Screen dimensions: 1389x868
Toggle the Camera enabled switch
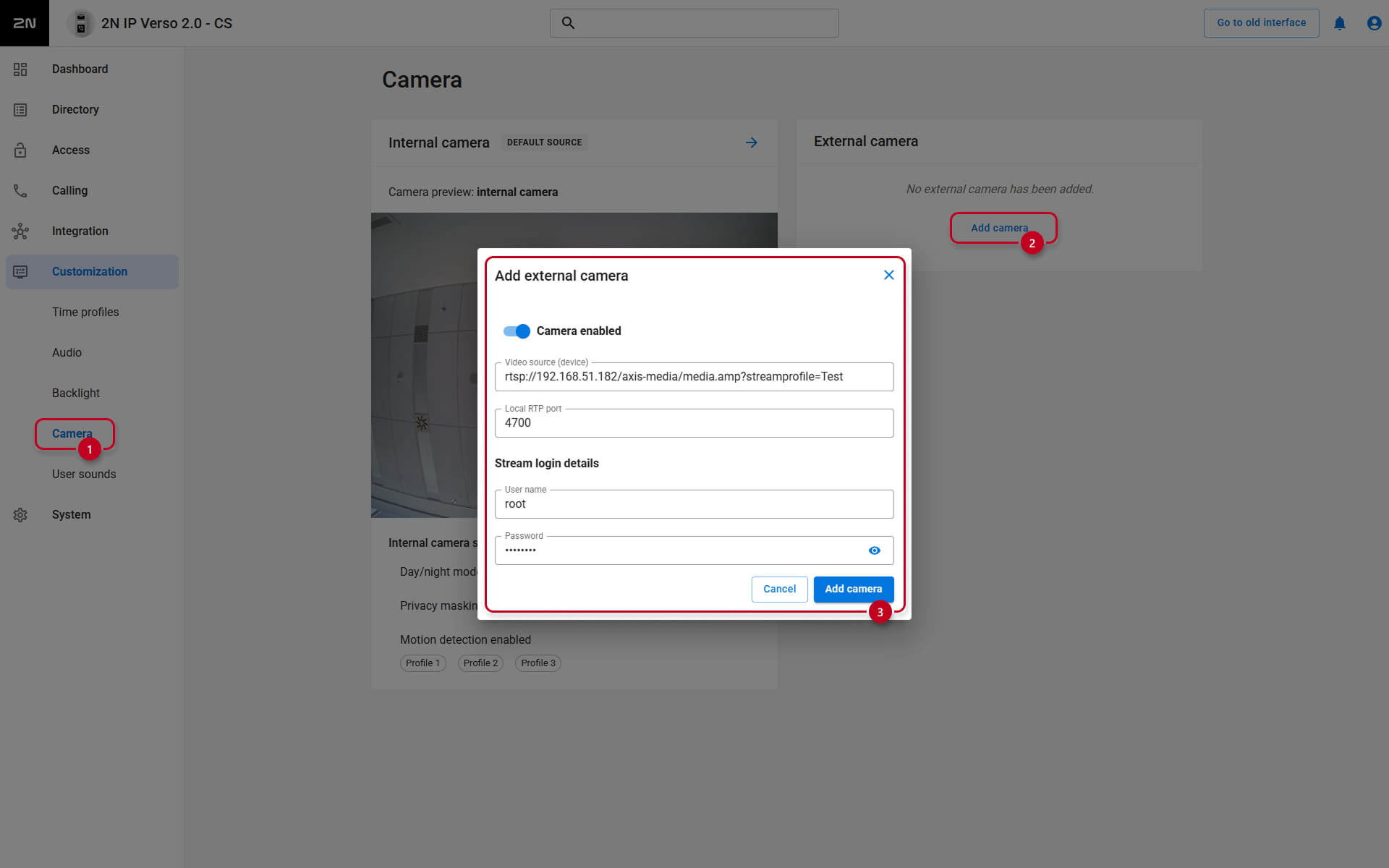[517, 331]
